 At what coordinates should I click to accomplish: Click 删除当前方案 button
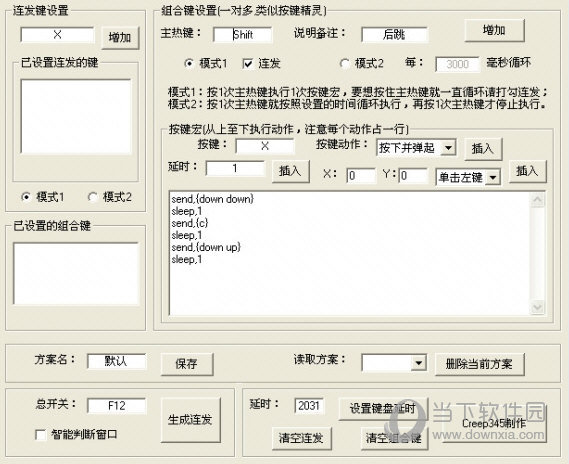480,364
